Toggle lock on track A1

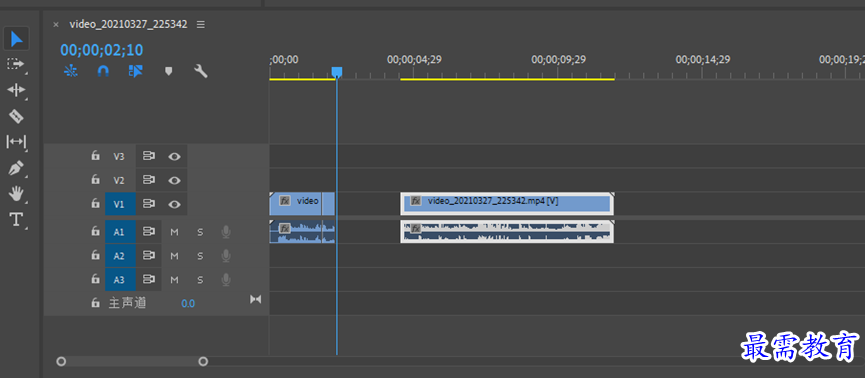pos(95,232)
